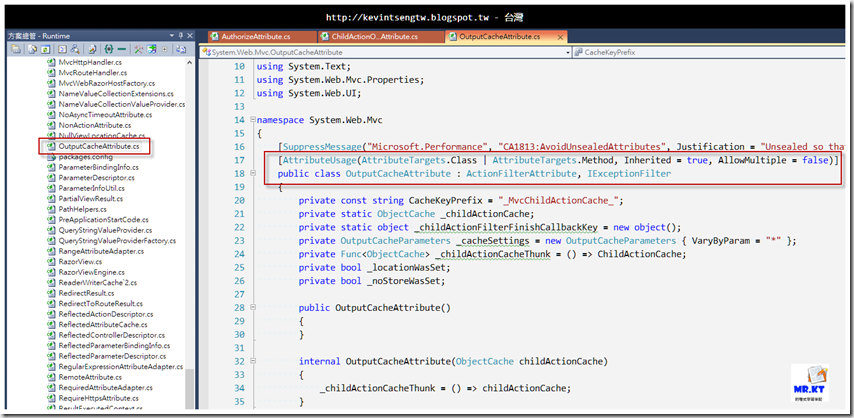Click the C# icon next to NonActionAttribute.cs
Viewport: 854px width, 418px height.
(51, 125)
